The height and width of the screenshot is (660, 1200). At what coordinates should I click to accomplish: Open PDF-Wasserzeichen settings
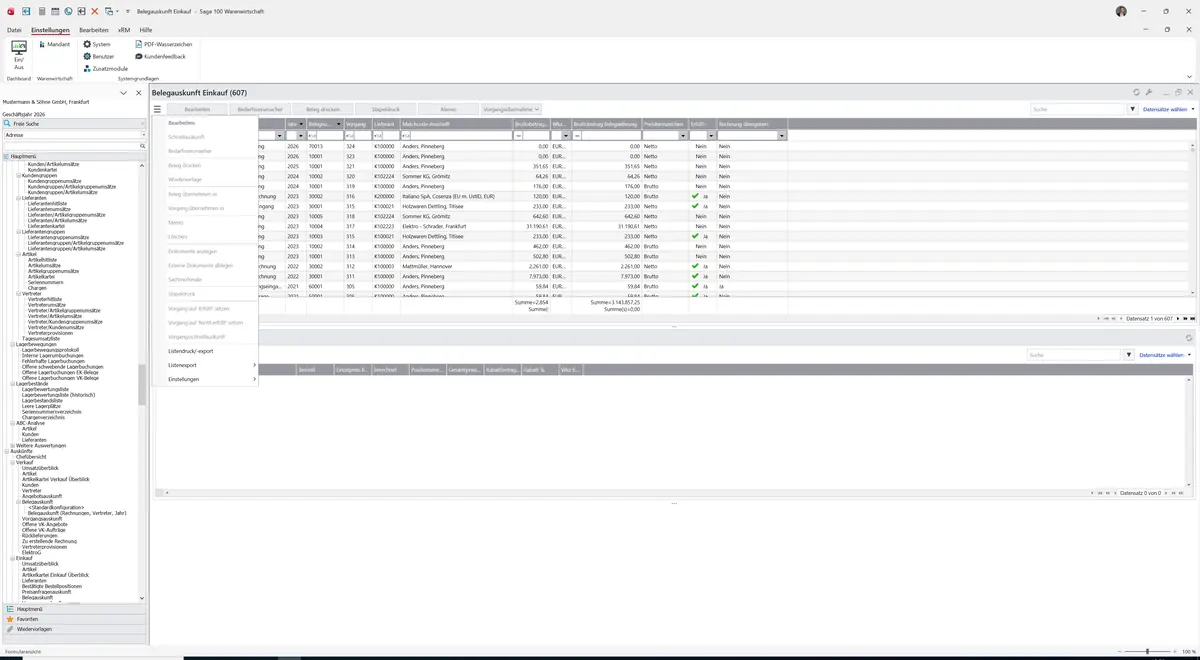pos(163,44)
